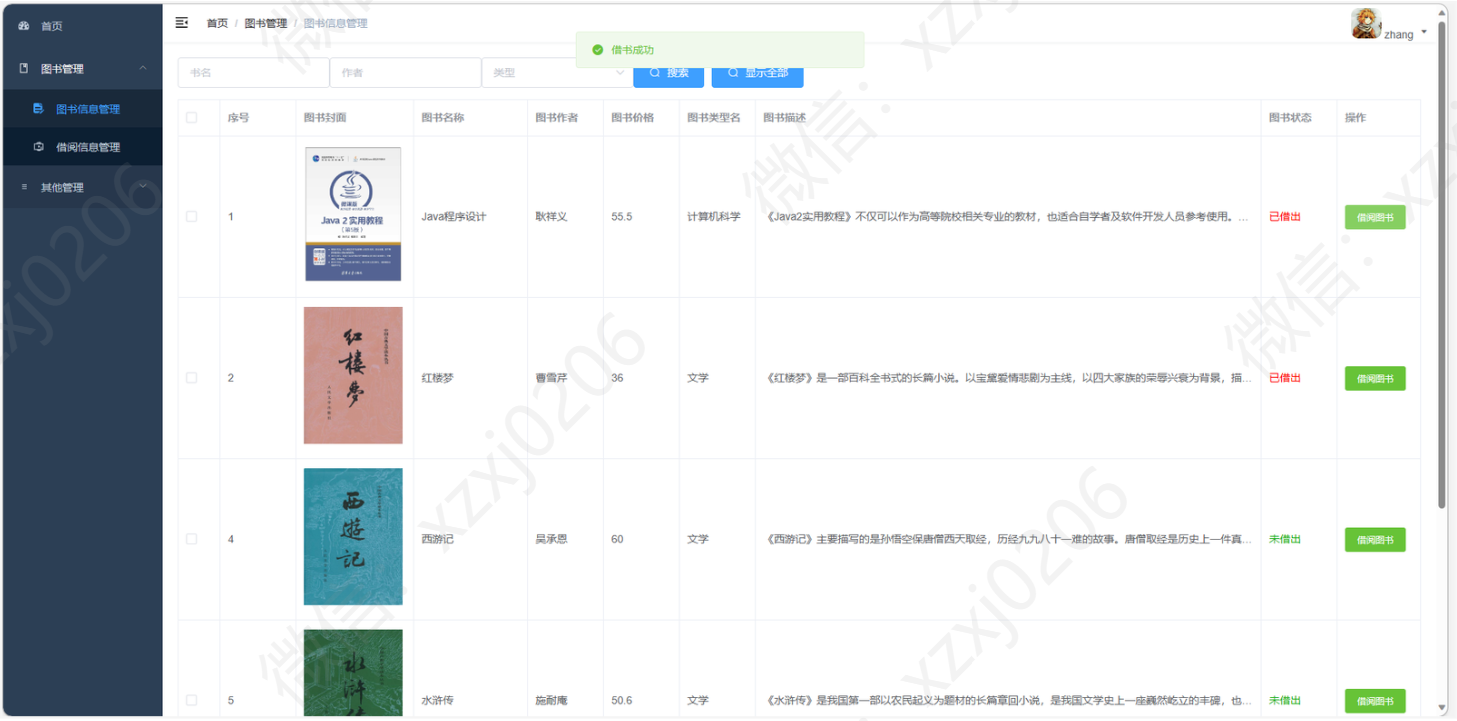Check the row for 西游记

(x=192, y=539)
